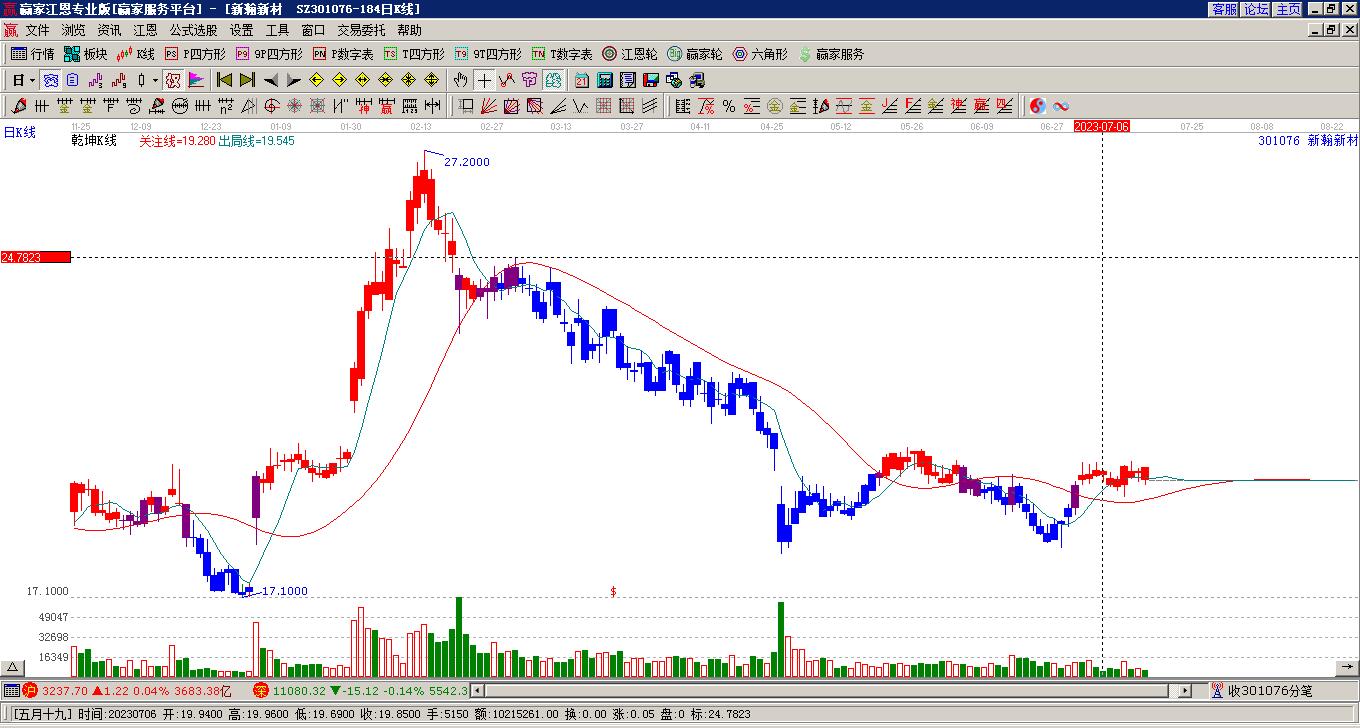
Task: Launch the 赢家轮 wheel tool
Action: [695, 54]
